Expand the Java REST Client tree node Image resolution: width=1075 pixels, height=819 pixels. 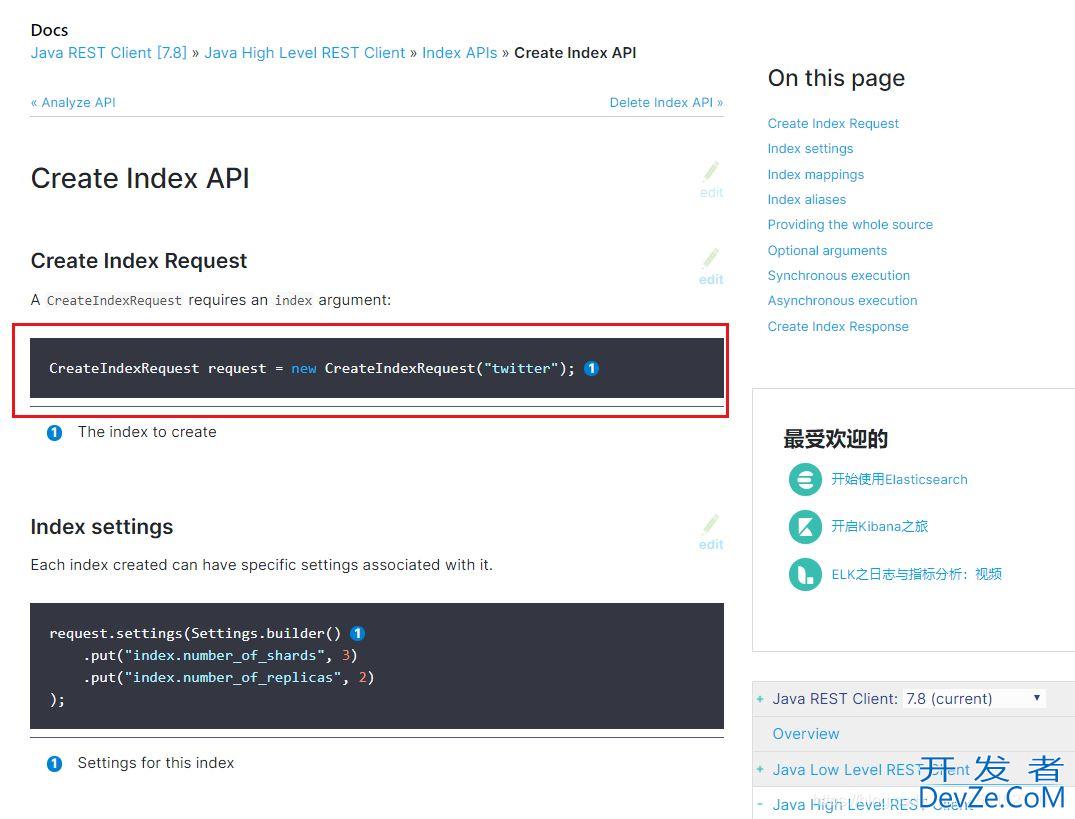point(760,699)
